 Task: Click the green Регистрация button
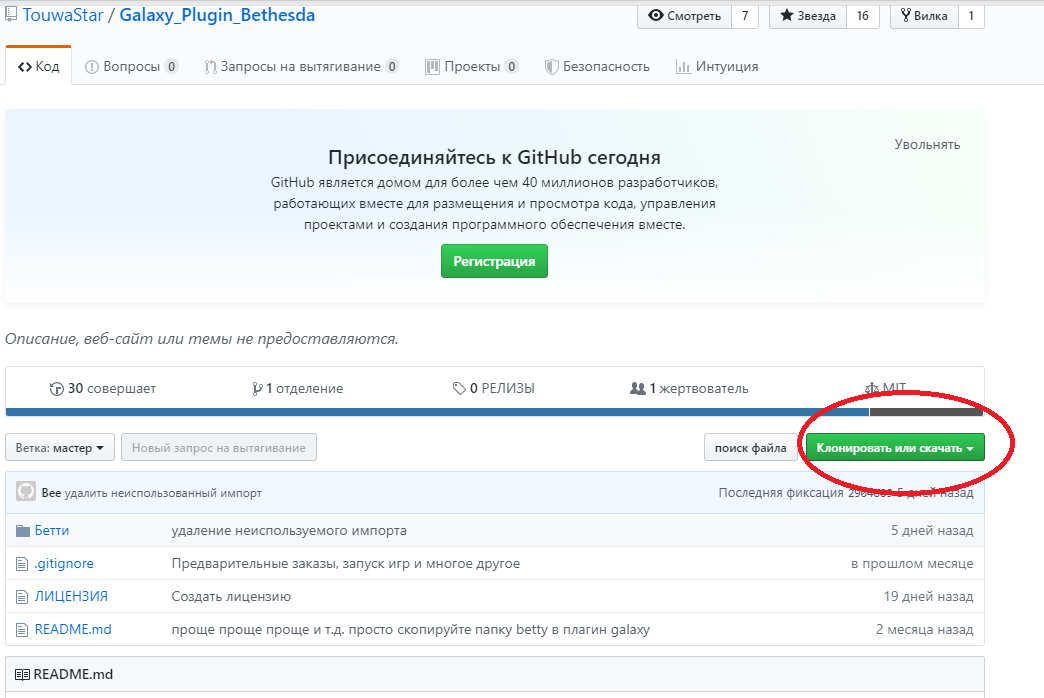[x=494, y=261]
